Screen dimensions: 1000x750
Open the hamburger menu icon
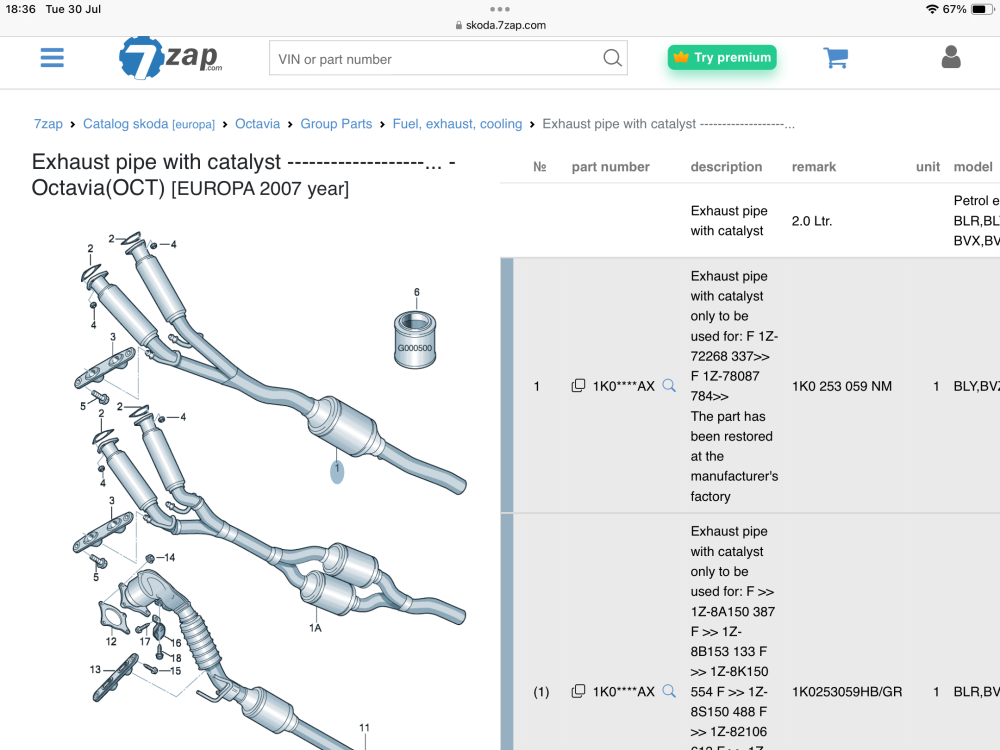pyautogui.click(x=52, y=57)
